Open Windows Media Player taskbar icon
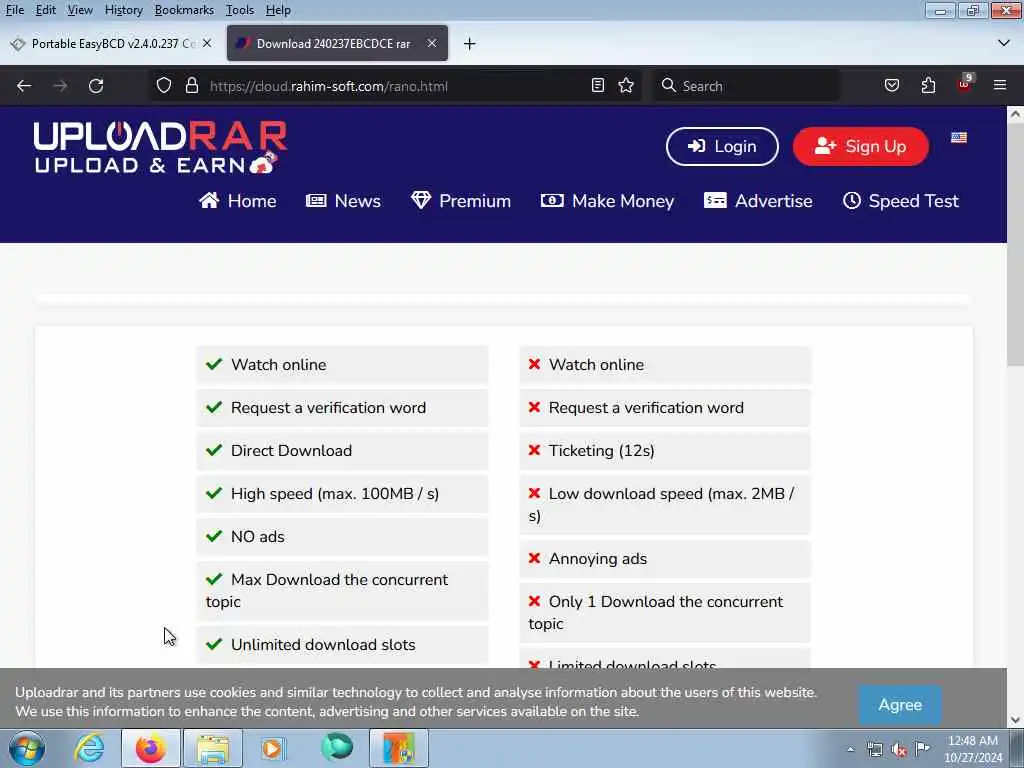This screenshot has width=1024, height=768. [273, 748]
